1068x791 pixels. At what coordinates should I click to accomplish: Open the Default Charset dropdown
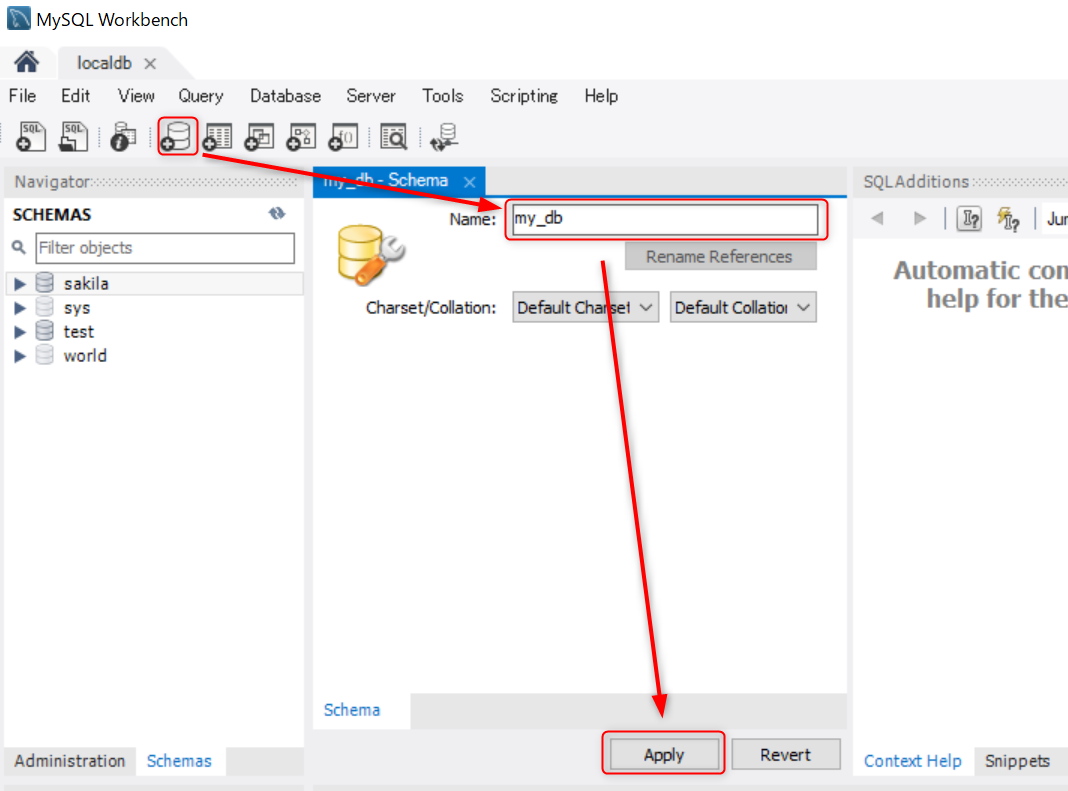(x=585, y=307)
